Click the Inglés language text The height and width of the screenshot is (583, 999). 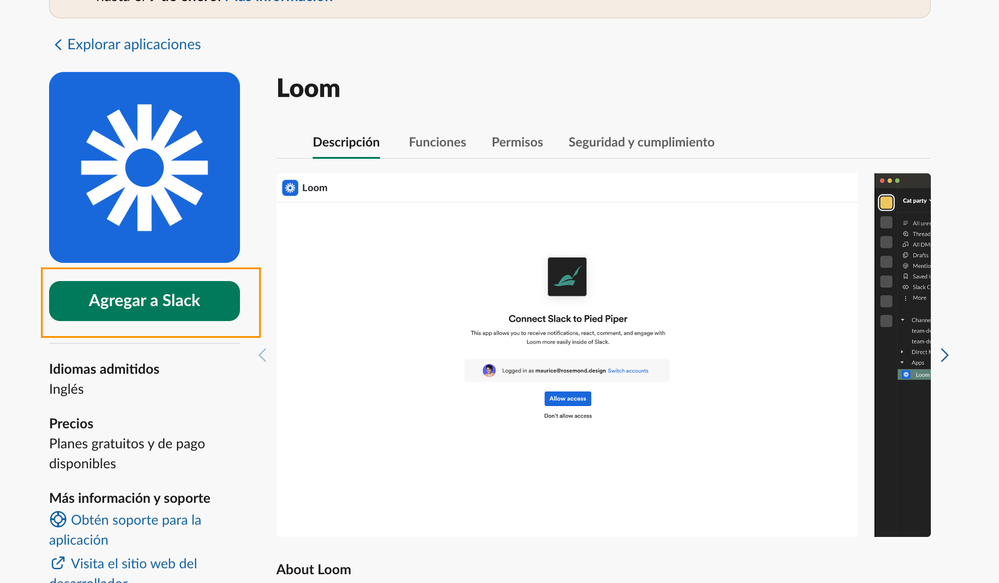tap(66, 389)
